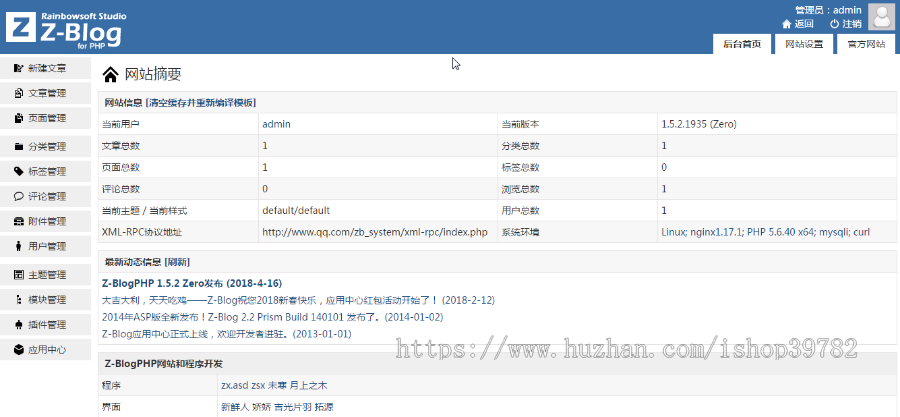900x417 pixels.
Task: Select 页面管理 in the sidebar
Action: click(45, 118)
